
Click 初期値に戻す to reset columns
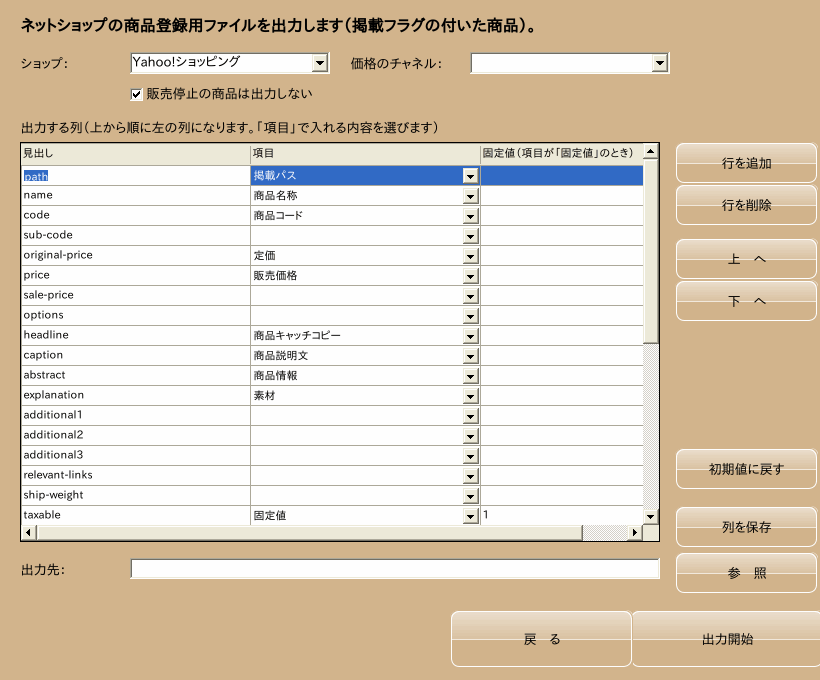tap(746, 469)
